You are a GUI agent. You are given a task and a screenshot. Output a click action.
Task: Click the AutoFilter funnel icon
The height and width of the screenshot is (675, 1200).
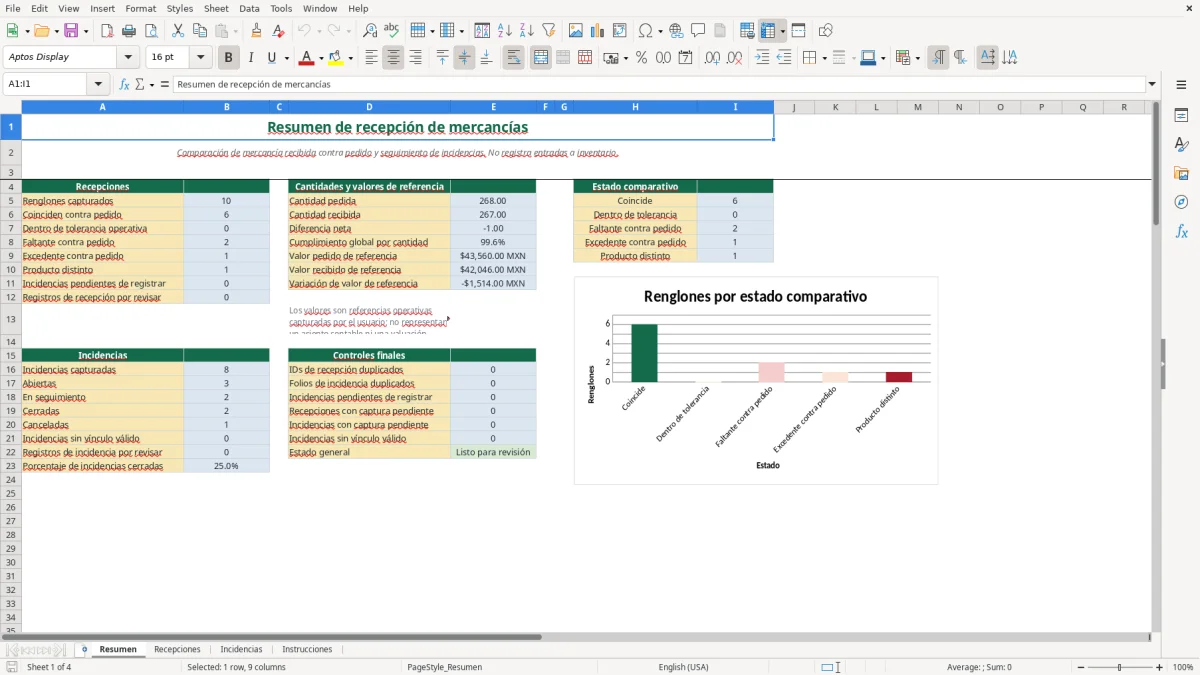[548, 31]
